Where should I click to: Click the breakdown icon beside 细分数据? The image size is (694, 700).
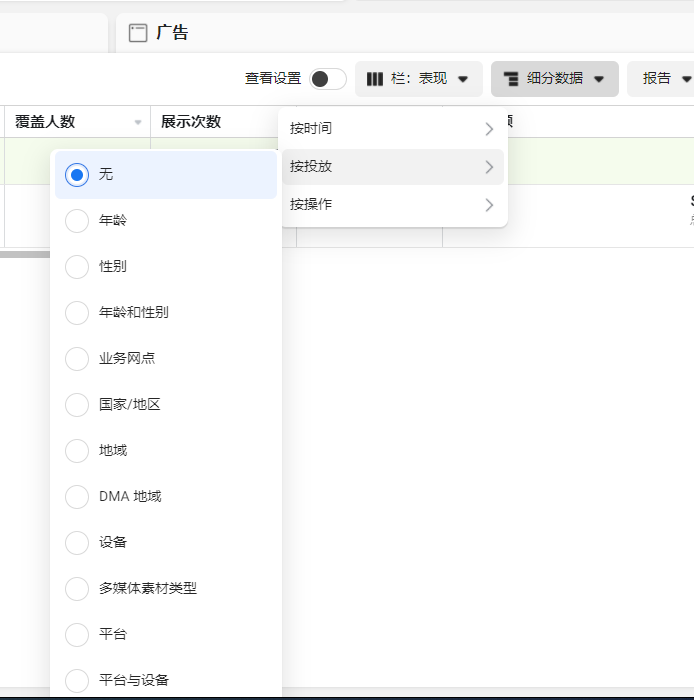tap(511, 79)
